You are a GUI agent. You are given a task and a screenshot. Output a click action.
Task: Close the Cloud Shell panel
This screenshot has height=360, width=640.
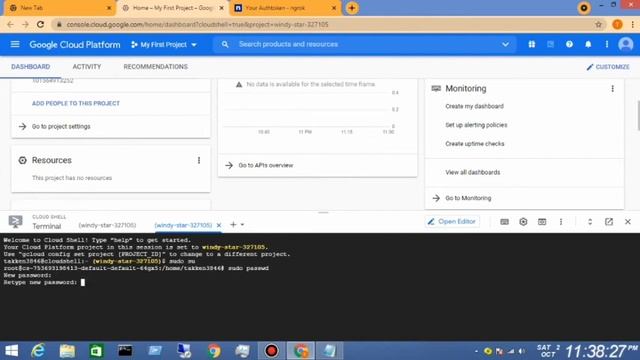tap(628, 222)
